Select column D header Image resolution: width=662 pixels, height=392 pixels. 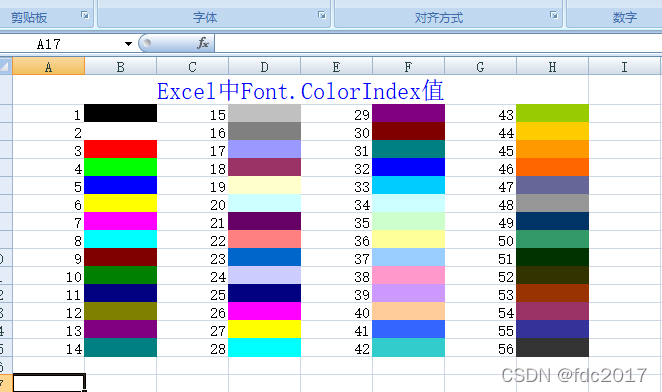tap(265, 66)
